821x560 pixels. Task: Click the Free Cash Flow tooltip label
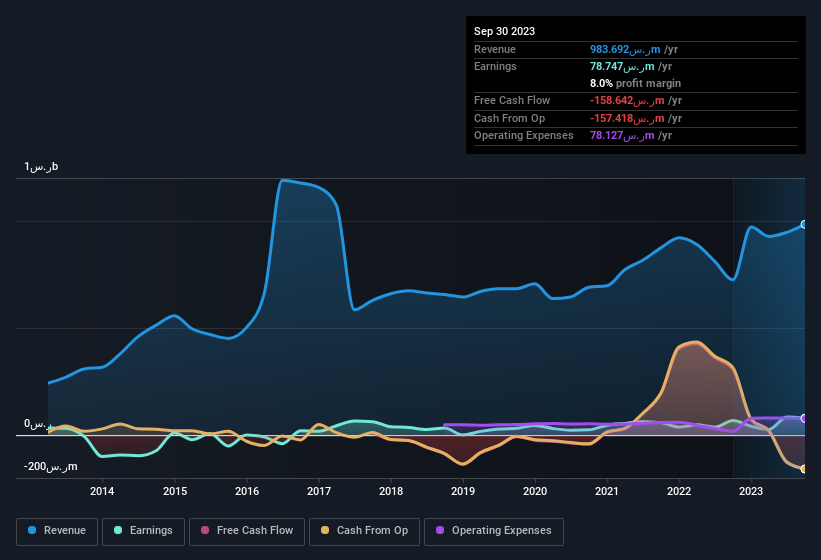pos(512,100)
